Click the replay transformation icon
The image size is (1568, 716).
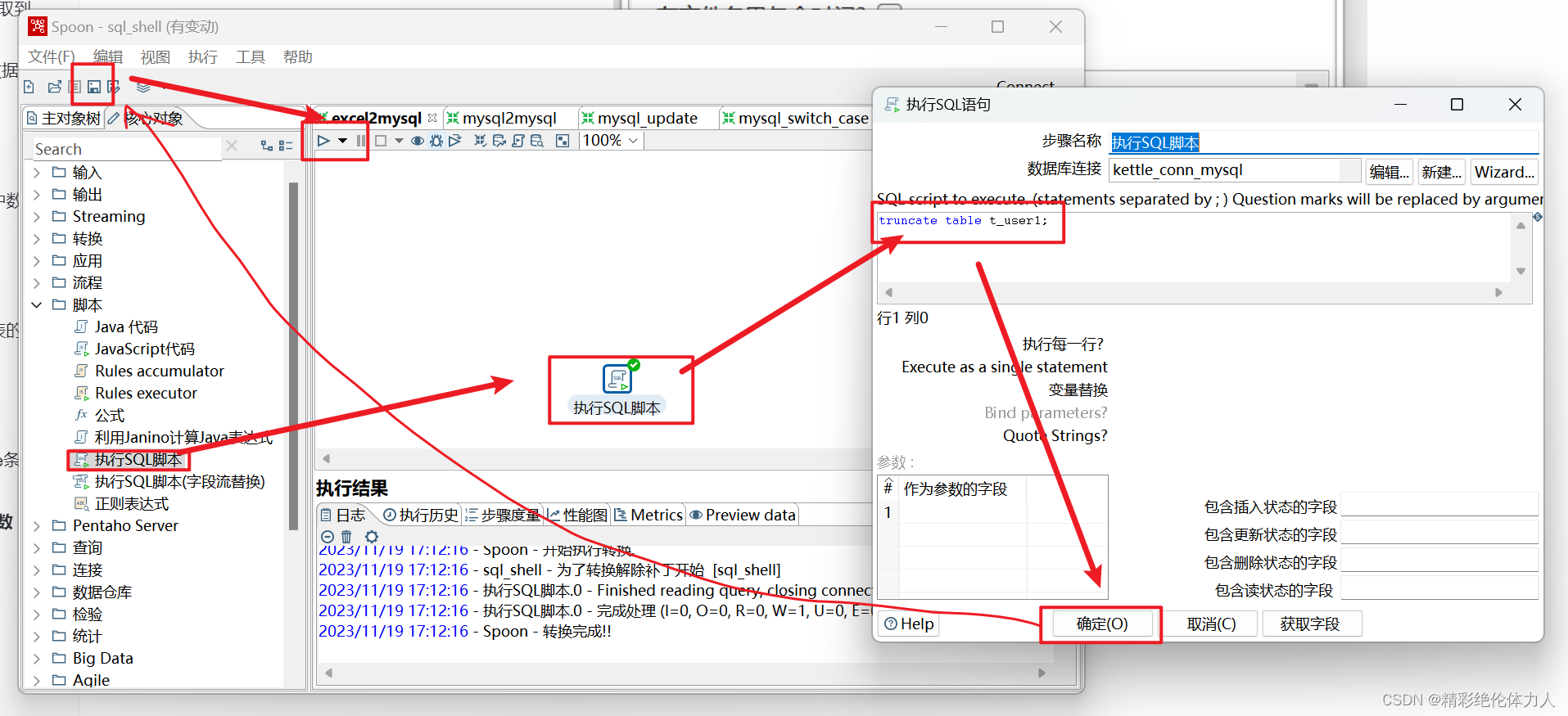tap(455, 141)
